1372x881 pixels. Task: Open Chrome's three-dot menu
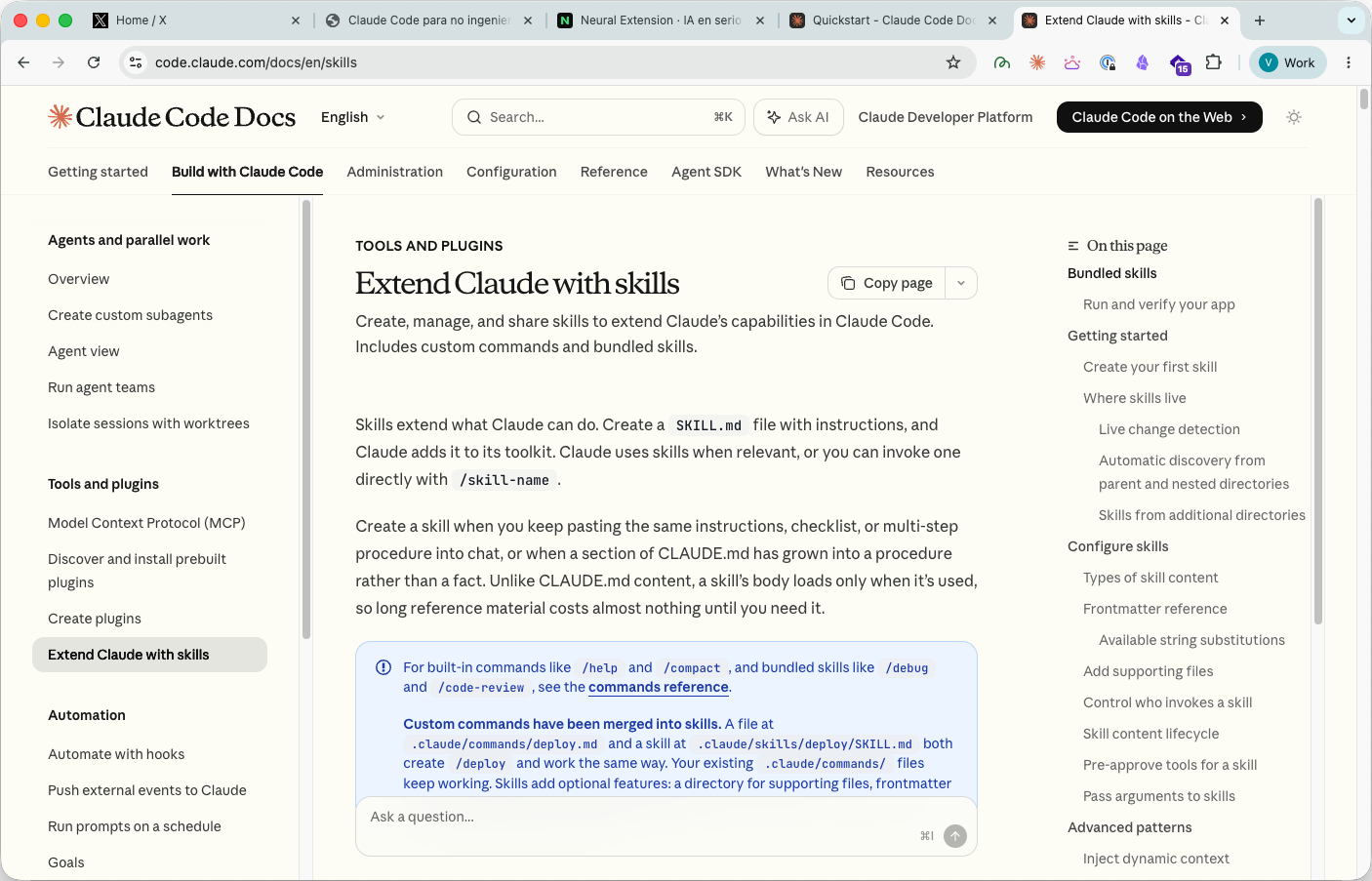[1349, 62]
